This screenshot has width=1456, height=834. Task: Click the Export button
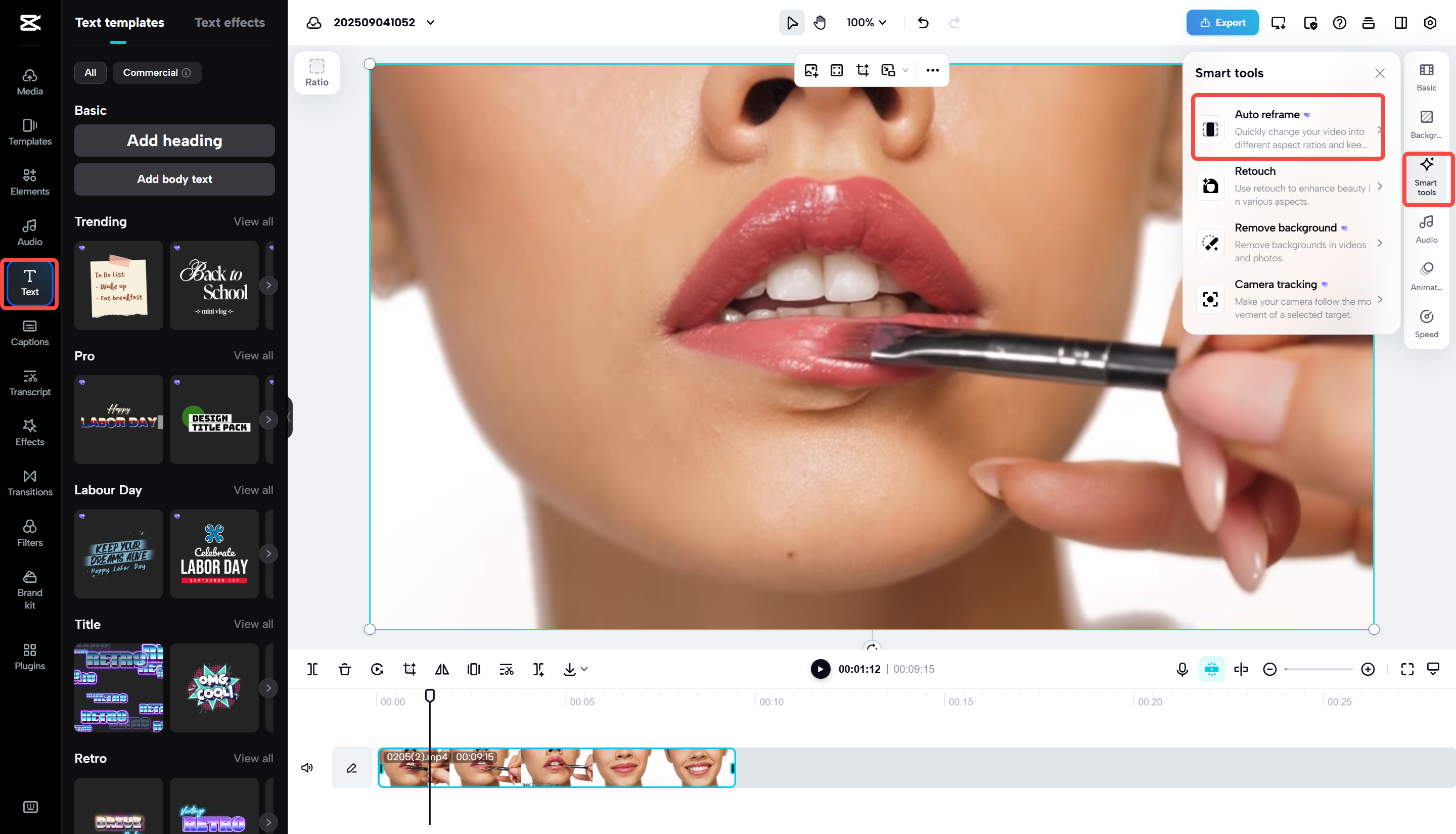coord(1222,22)
